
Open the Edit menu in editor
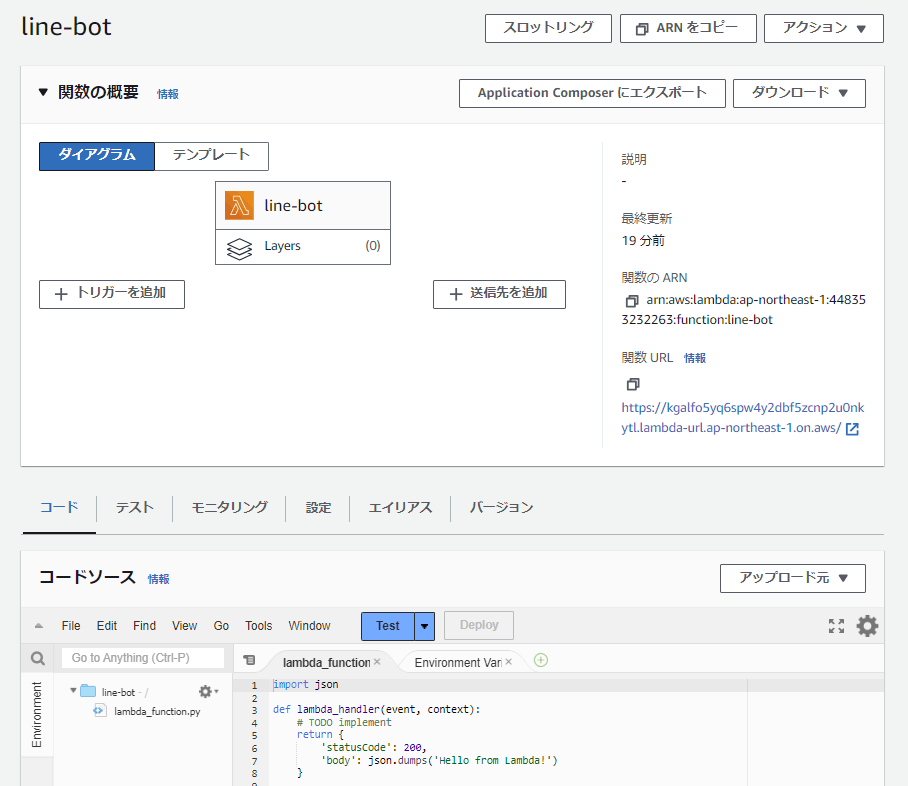(x=107, y=626)
